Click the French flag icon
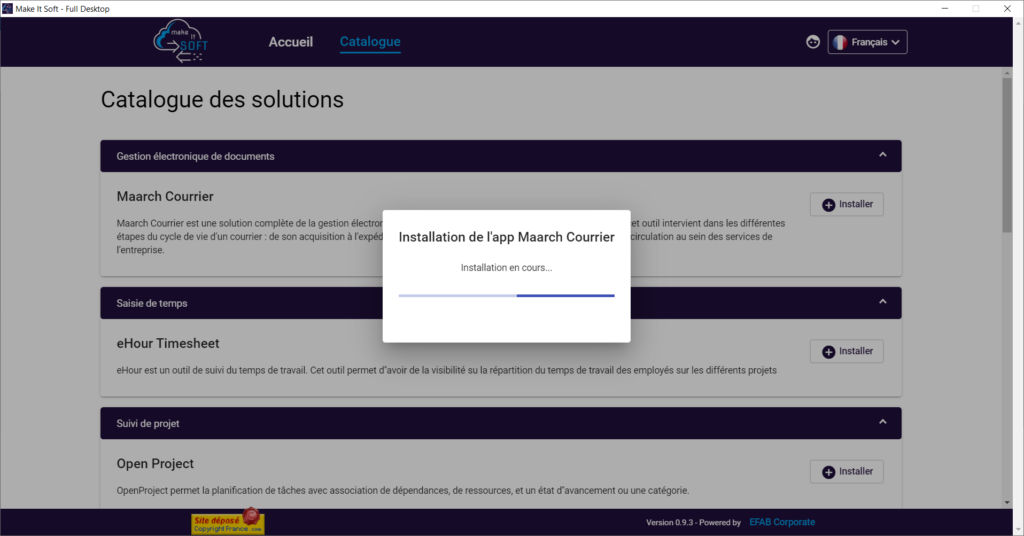The width and height of the screenshot is (1024, 536). point(840,42)
